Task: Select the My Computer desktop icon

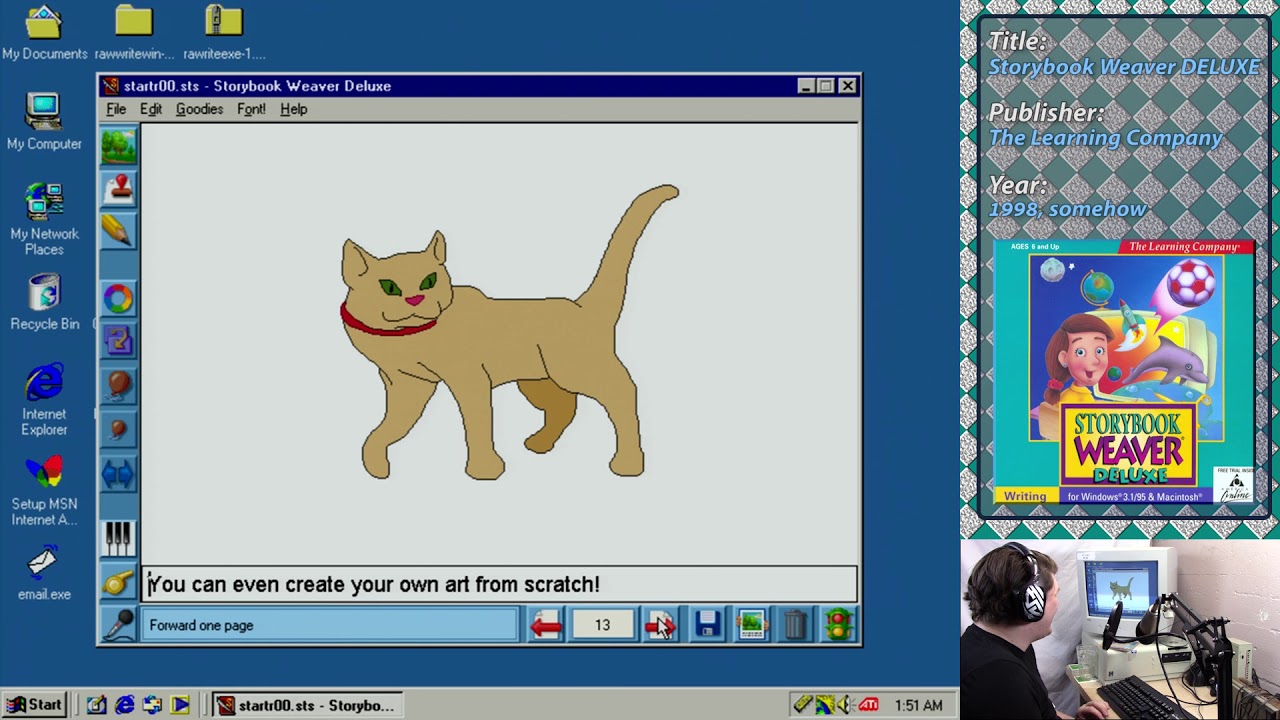Action: [44, 122]
